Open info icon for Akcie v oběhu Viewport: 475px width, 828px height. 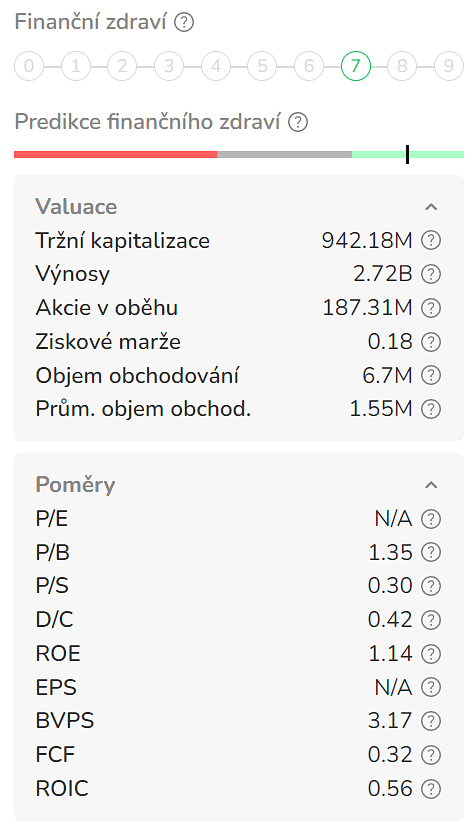pos(431,308)
